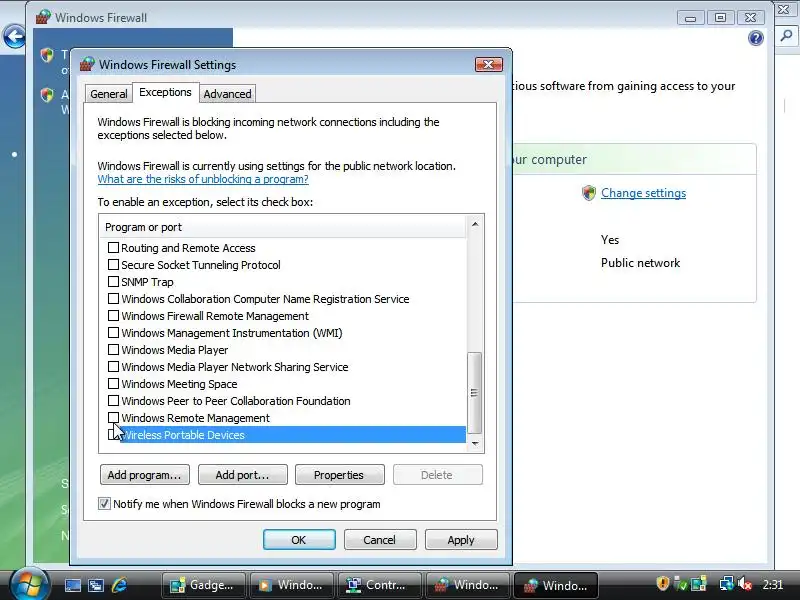Close the Windows Firewall Settings dialog

point(488,64)
